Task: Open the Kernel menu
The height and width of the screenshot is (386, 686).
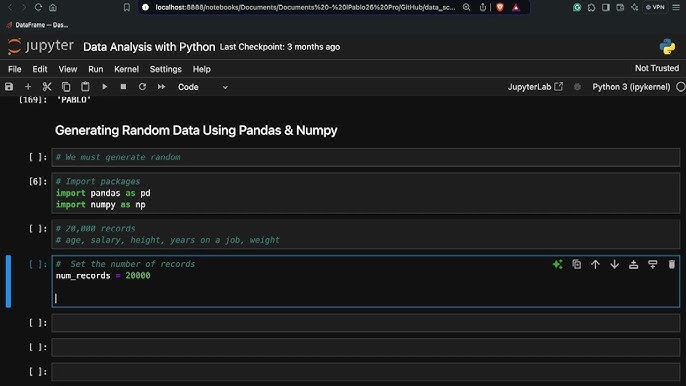Action: [x=126, y=69]
